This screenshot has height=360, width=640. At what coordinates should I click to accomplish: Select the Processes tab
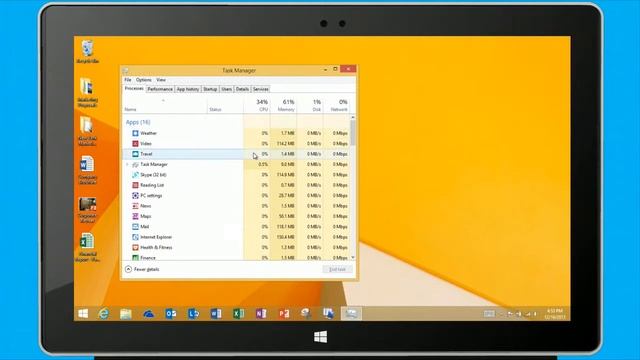tap(134, 89)
